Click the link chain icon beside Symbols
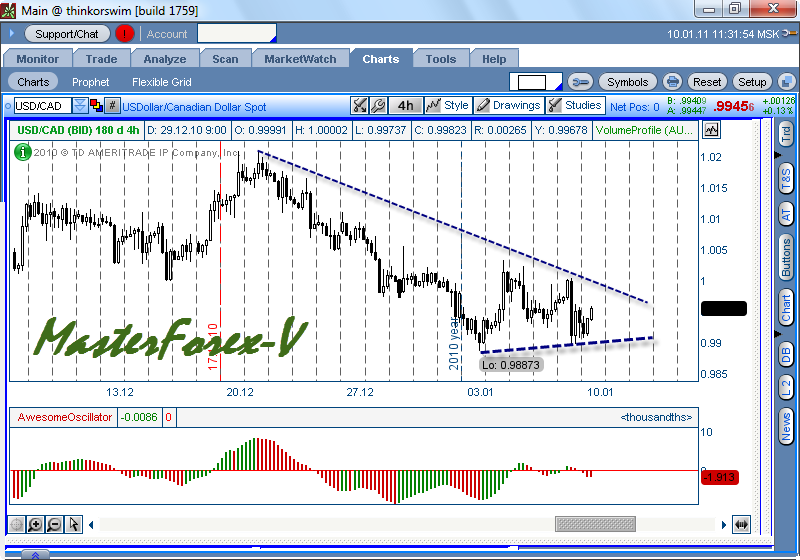 click(x=581, y=82)
